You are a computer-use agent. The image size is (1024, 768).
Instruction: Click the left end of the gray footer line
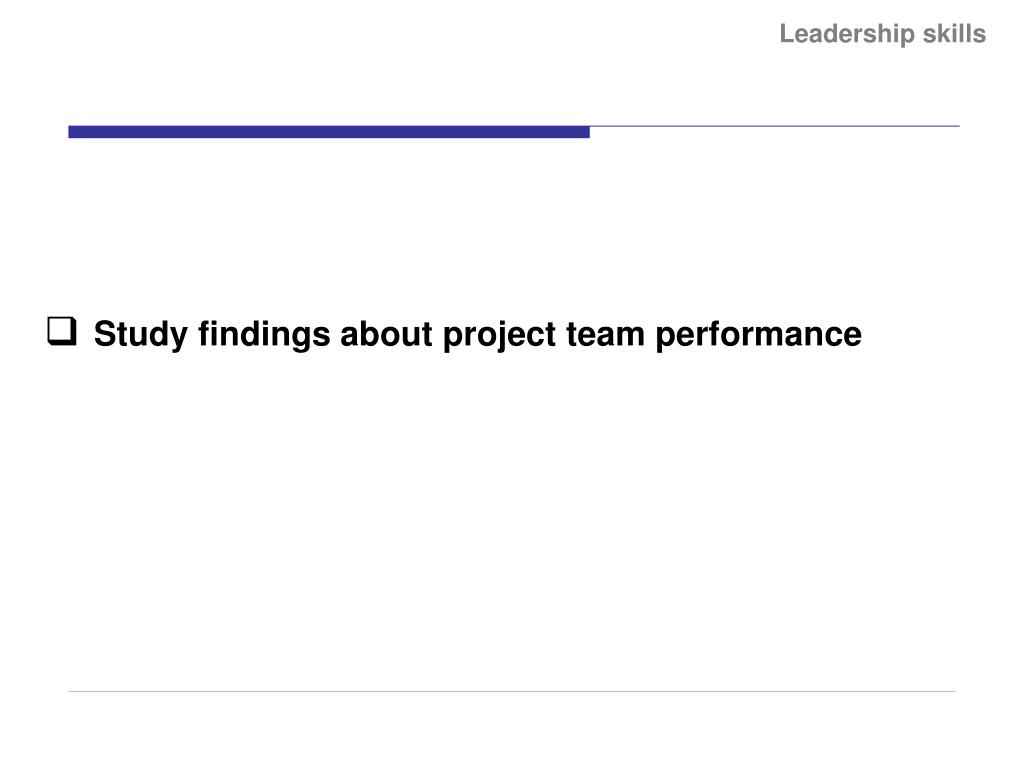[x=72, y=691]
